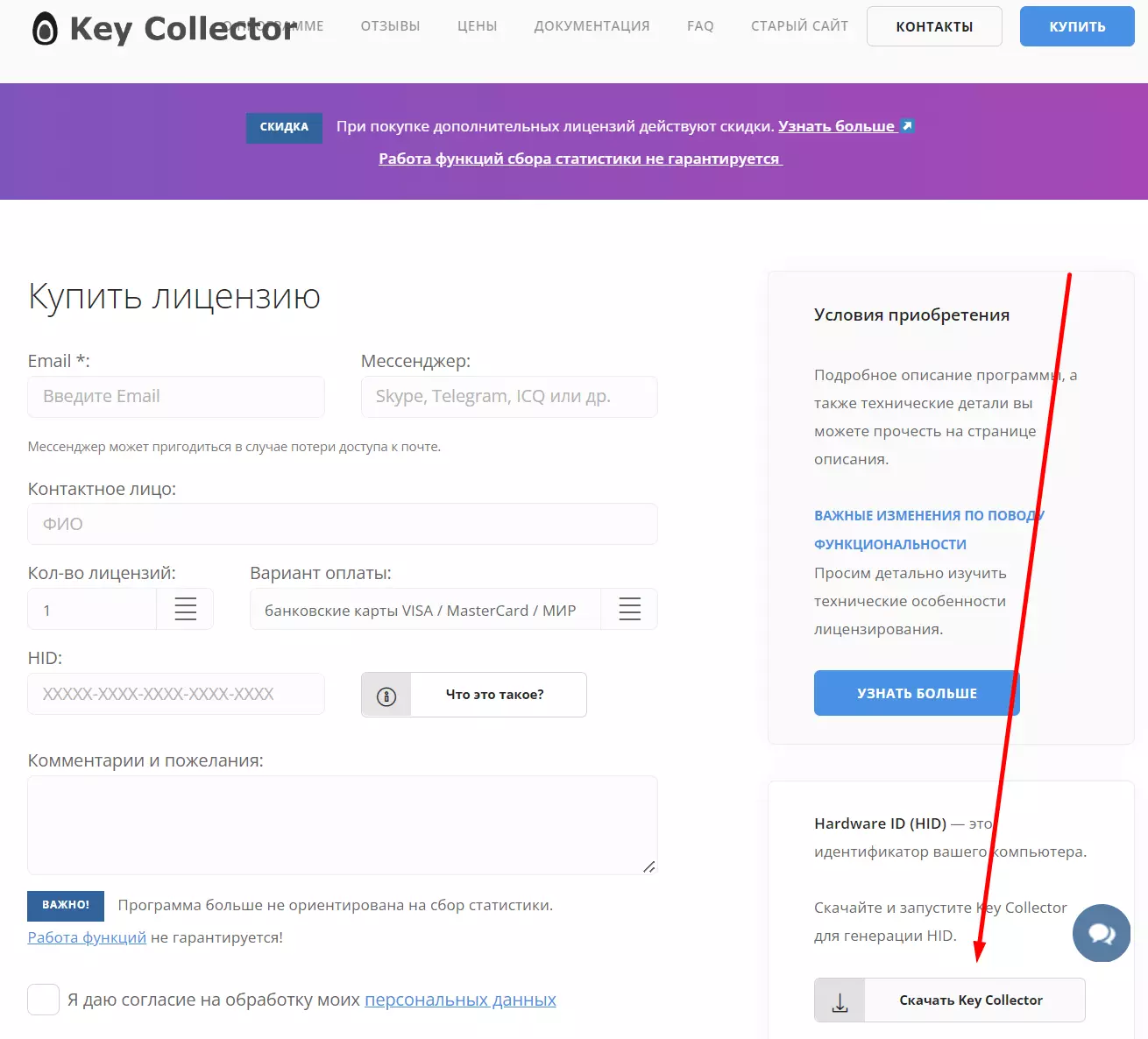Image resolution: width=1148 pixels, height=1039 pixels.
Task: Open the 'Отзывы' menu item
Action: click(391, 26)
